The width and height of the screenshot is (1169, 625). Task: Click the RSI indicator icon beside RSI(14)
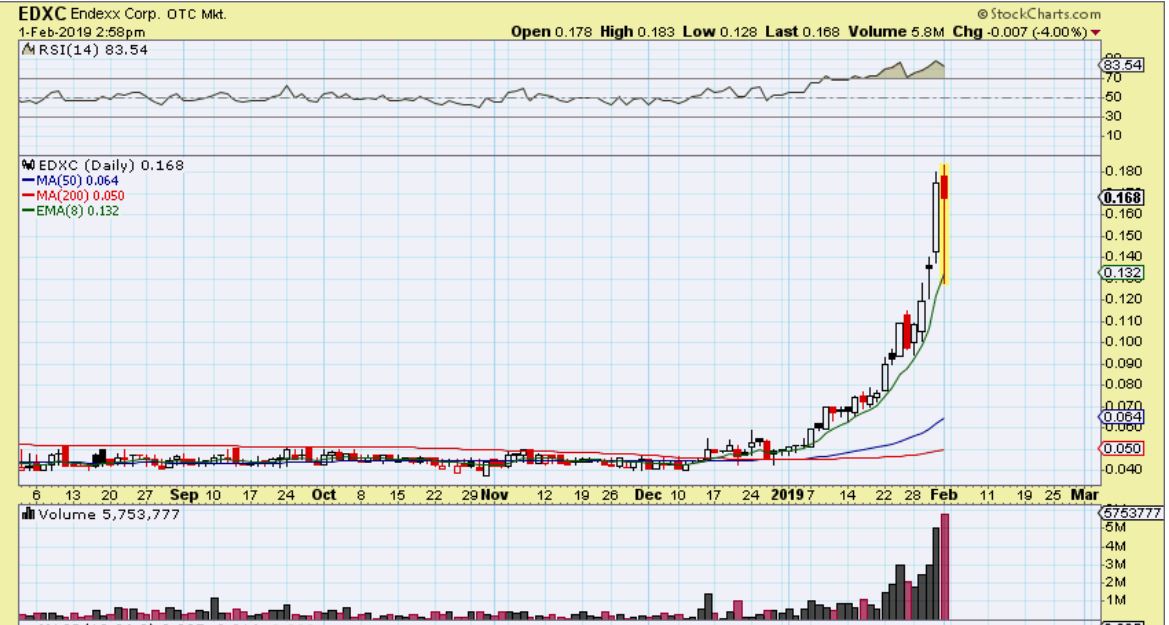[28, 50]
